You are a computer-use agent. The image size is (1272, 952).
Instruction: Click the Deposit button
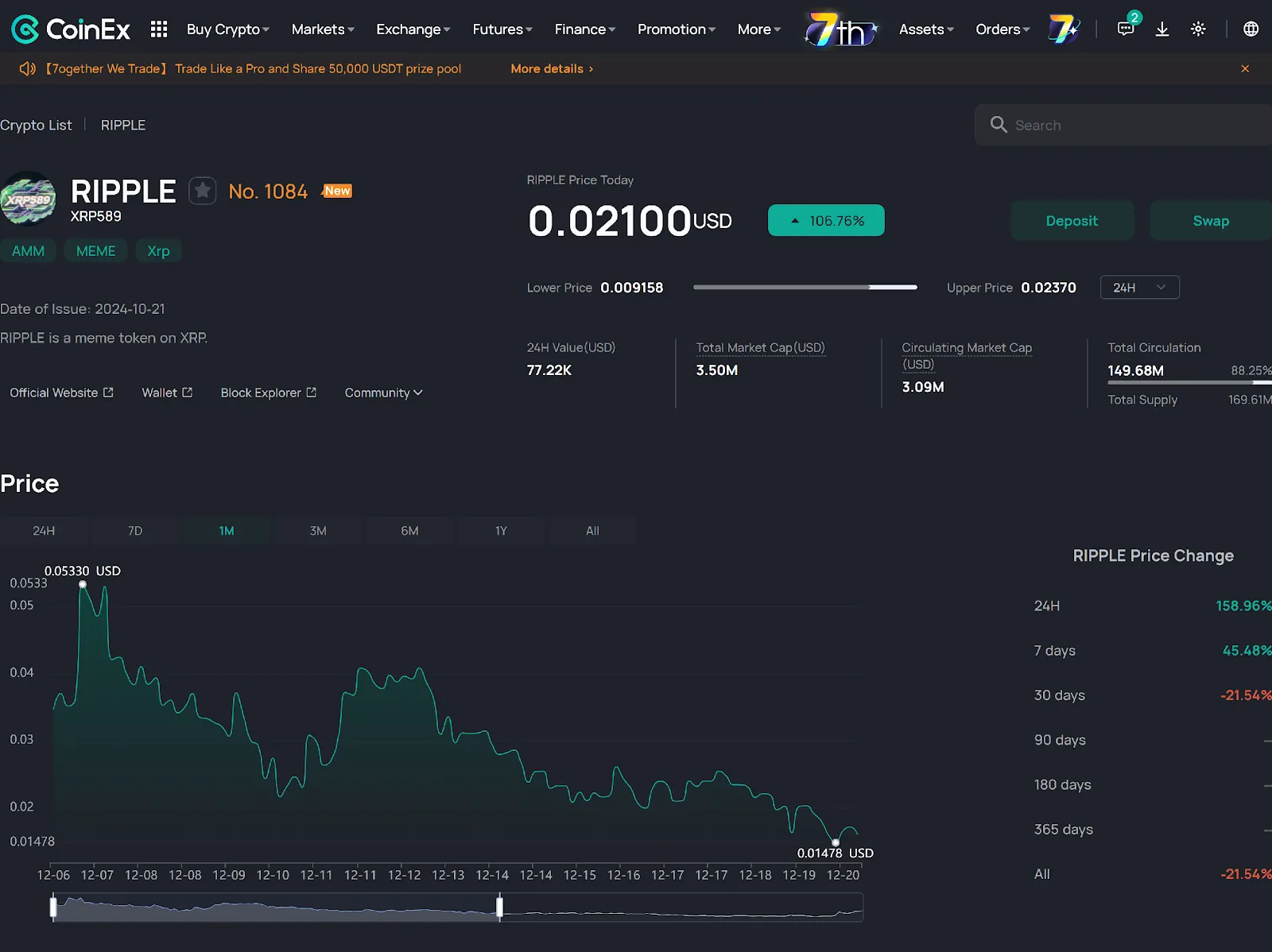[x=1072, y=221]
